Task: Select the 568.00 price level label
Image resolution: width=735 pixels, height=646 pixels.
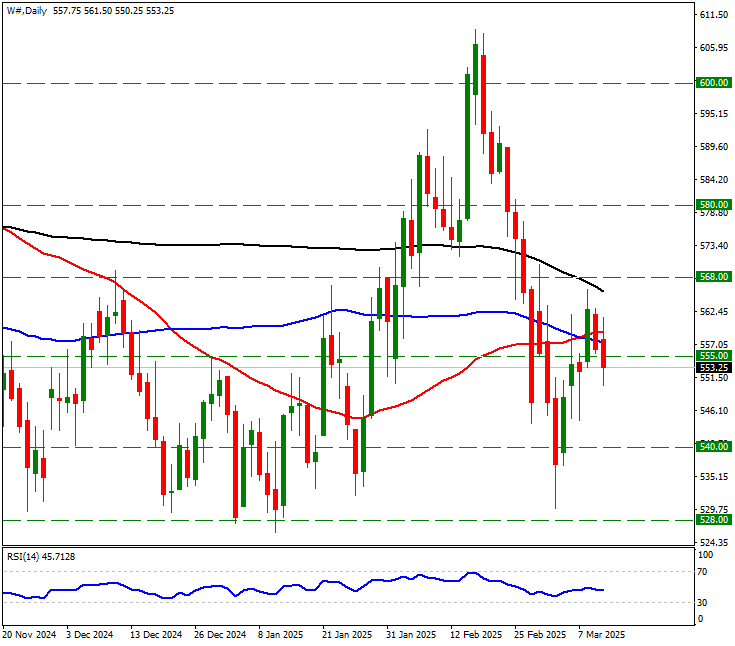Action: 713,277
